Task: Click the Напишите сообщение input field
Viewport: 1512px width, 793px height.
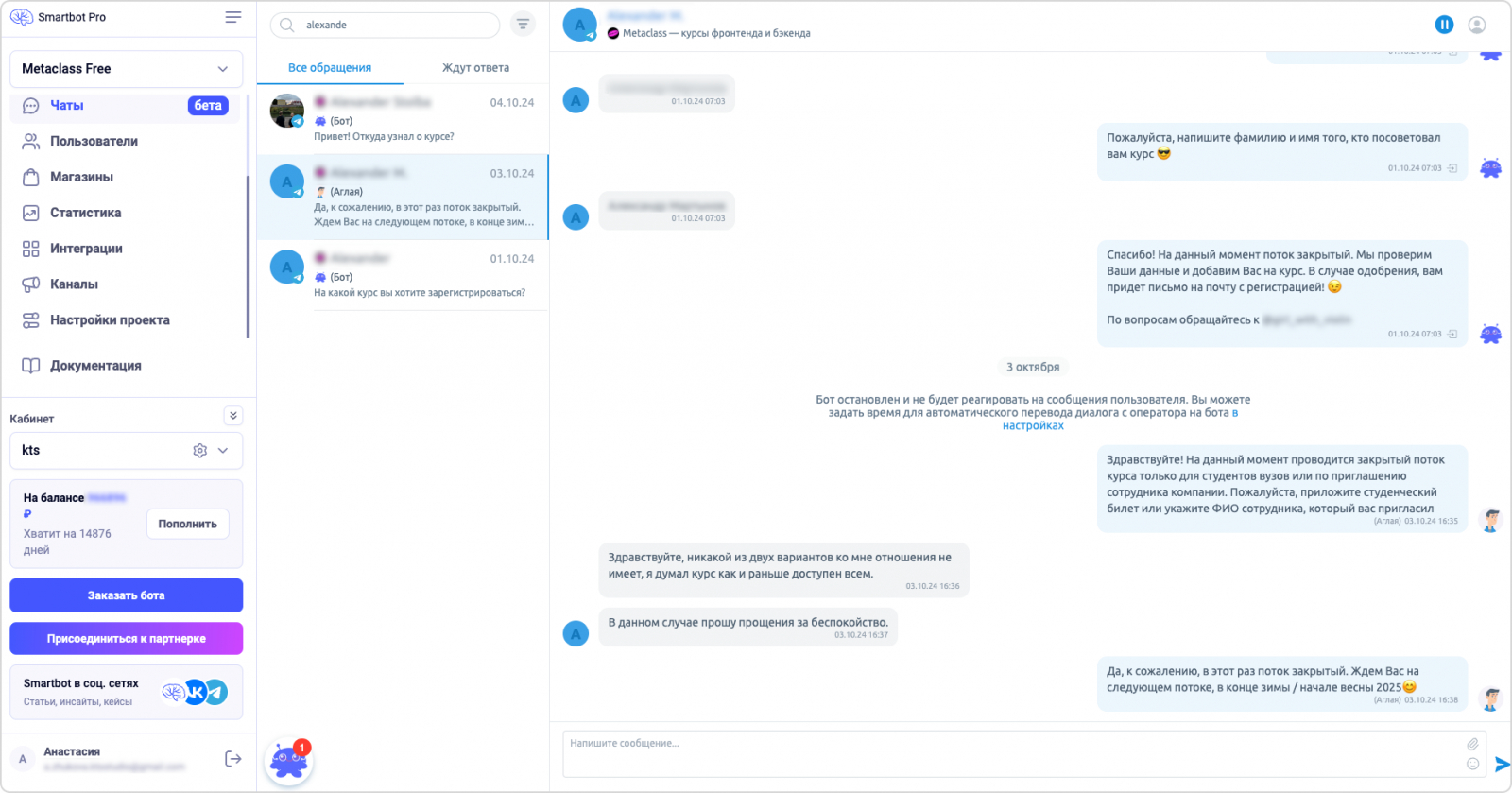Action: (x=1011, y=753)
